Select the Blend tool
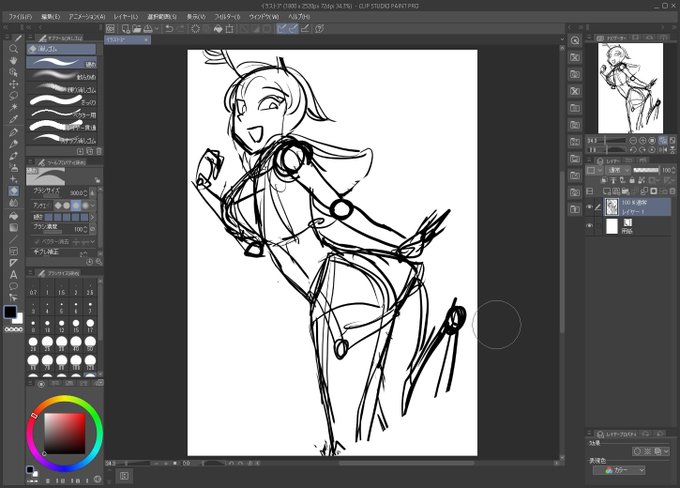Viewport: 680px width, 488px height. click(x=13, y=203)
